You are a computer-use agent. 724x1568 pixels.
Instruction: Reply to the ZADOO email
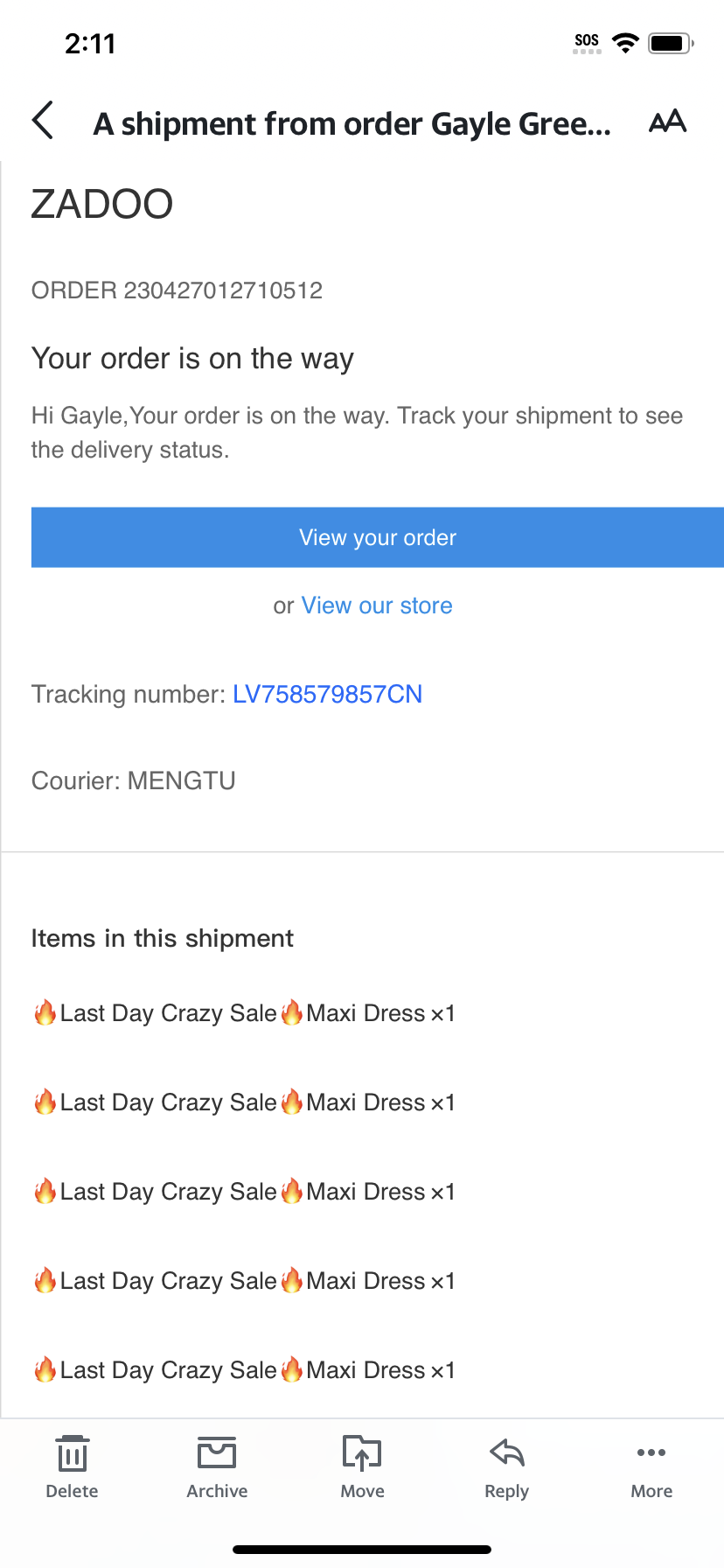[507, 1467]
